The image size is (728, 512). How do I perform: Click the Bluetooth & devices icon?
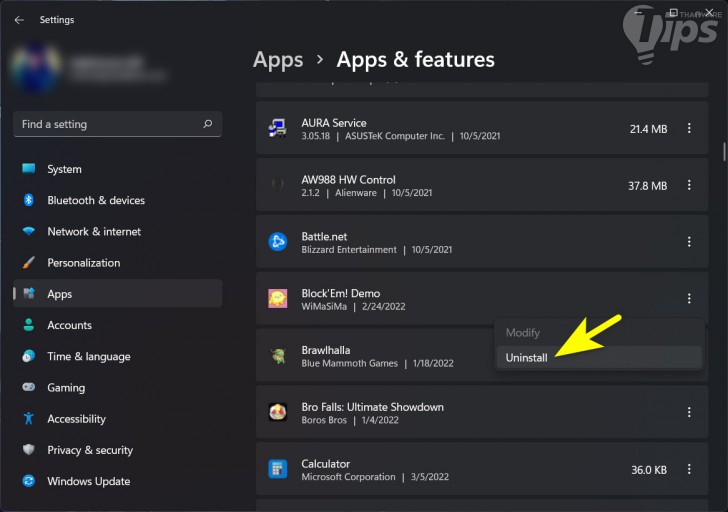[x=29, y=200]
